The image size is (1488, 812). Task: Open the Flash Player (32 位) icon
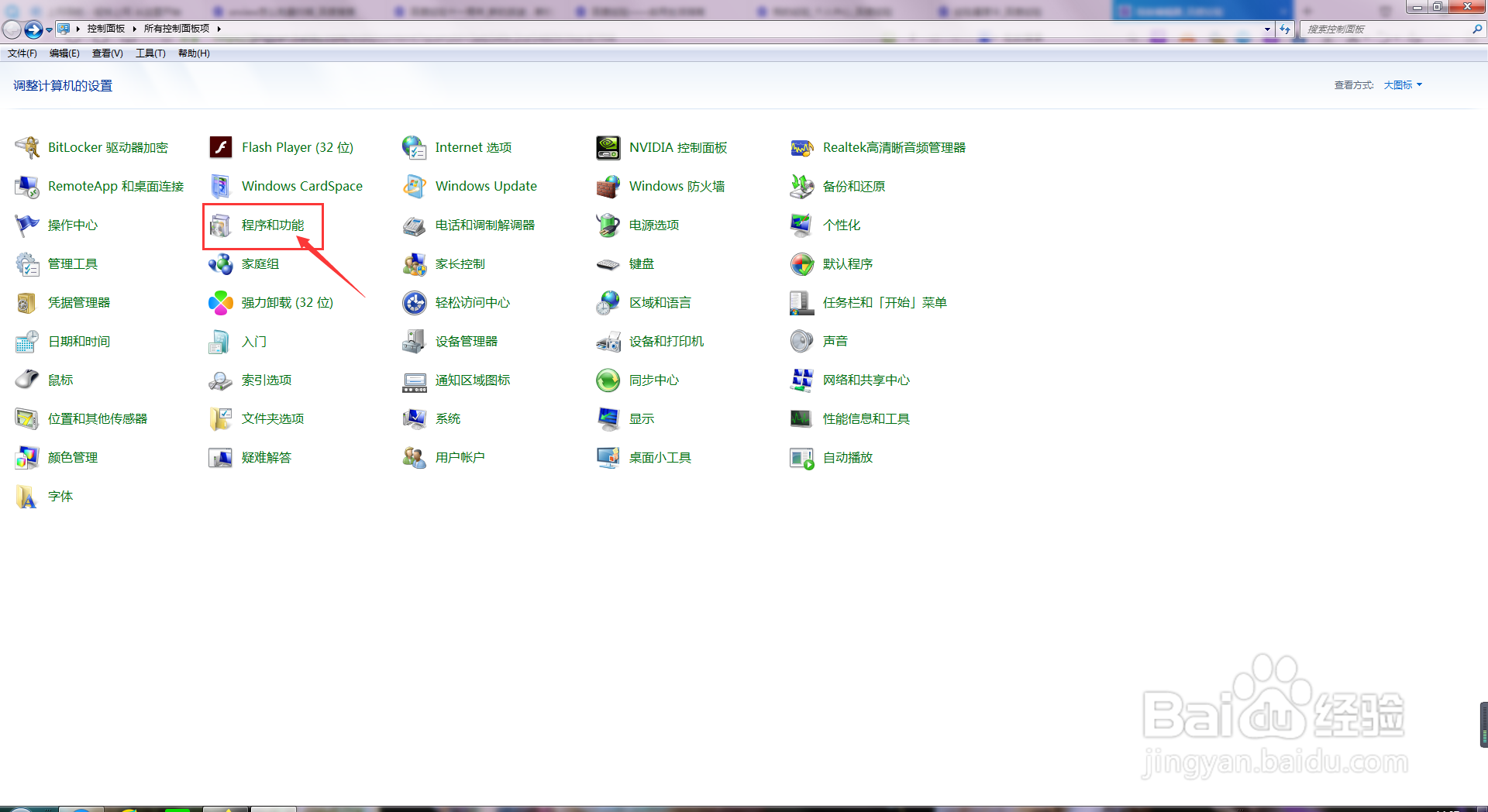coord(221,147)
